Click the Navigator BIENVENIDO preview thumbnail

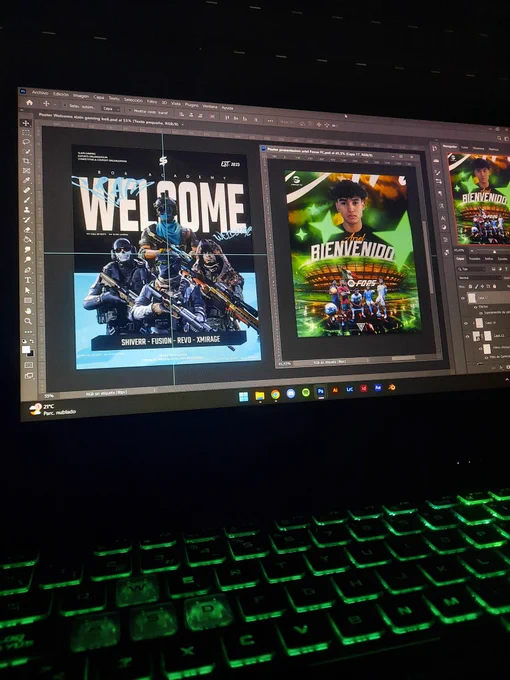(479, 199)
